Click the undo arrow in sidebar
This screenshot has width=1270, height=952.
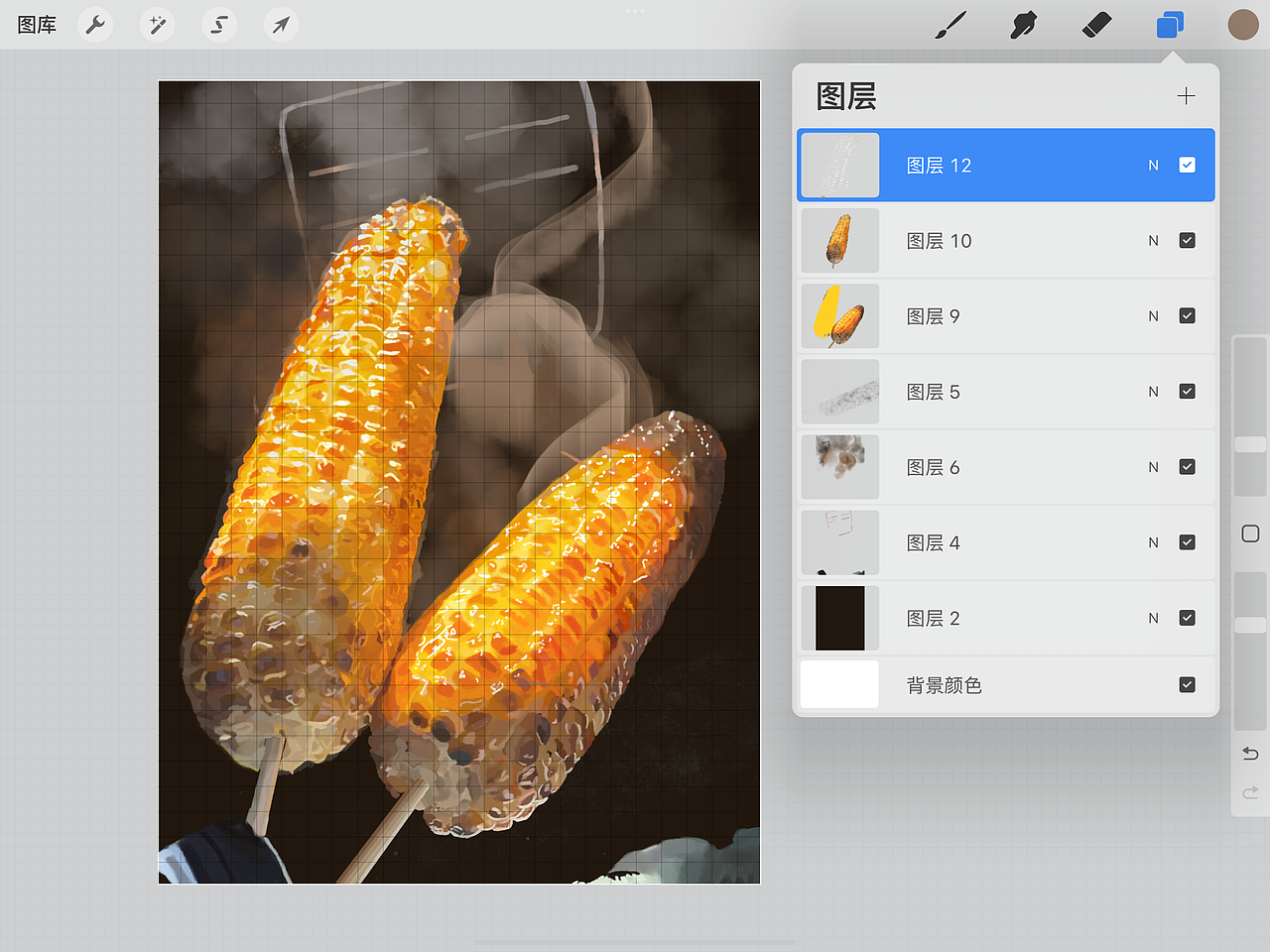(x=1250, y=754)
